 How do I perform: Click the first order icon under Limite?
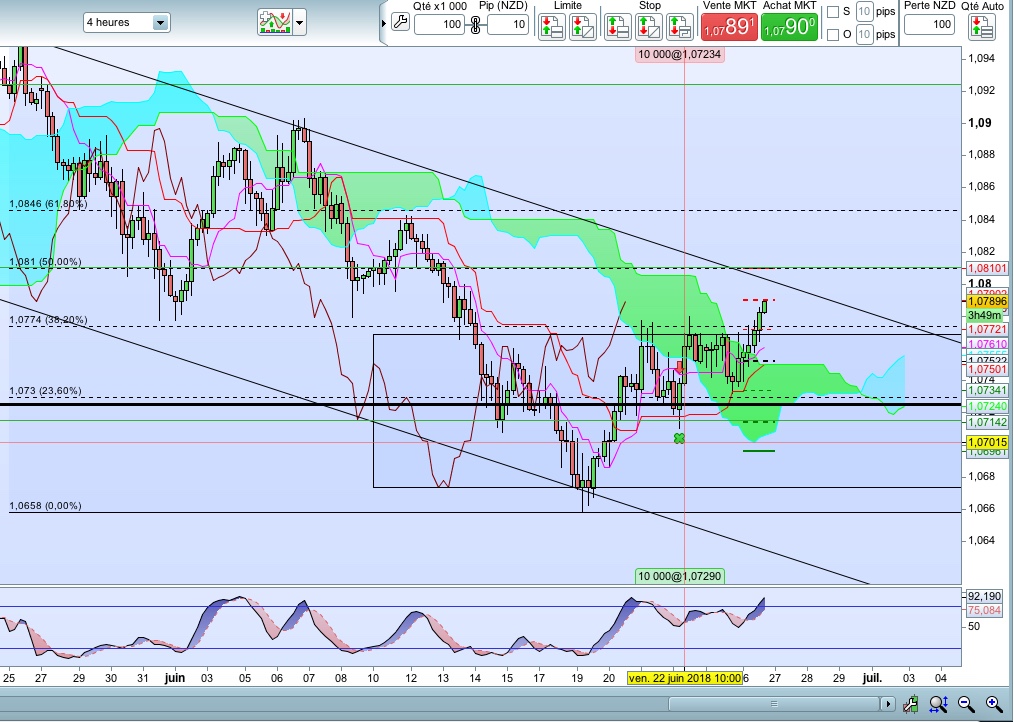tap(551, 26)
